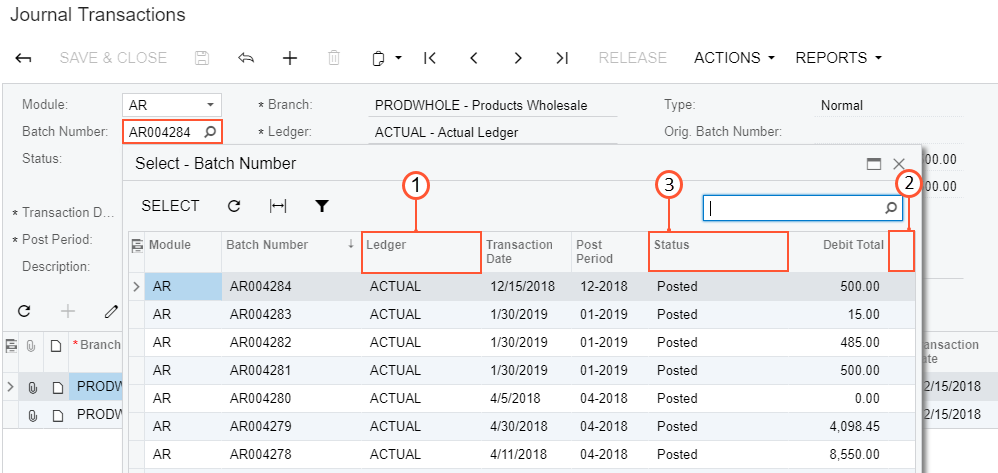
Task: Click magnifier in Batch Number field
Action: [x=210, y=131]
